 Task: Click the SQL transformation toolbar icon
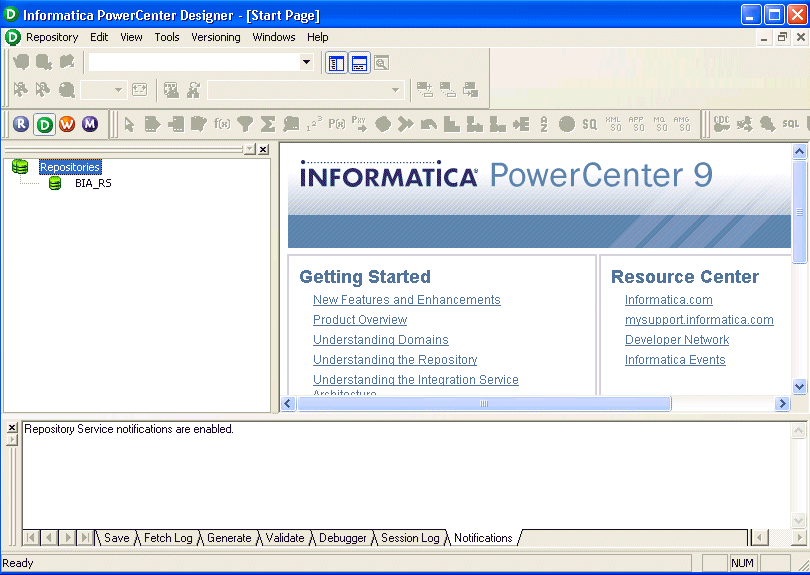point(790,124)
